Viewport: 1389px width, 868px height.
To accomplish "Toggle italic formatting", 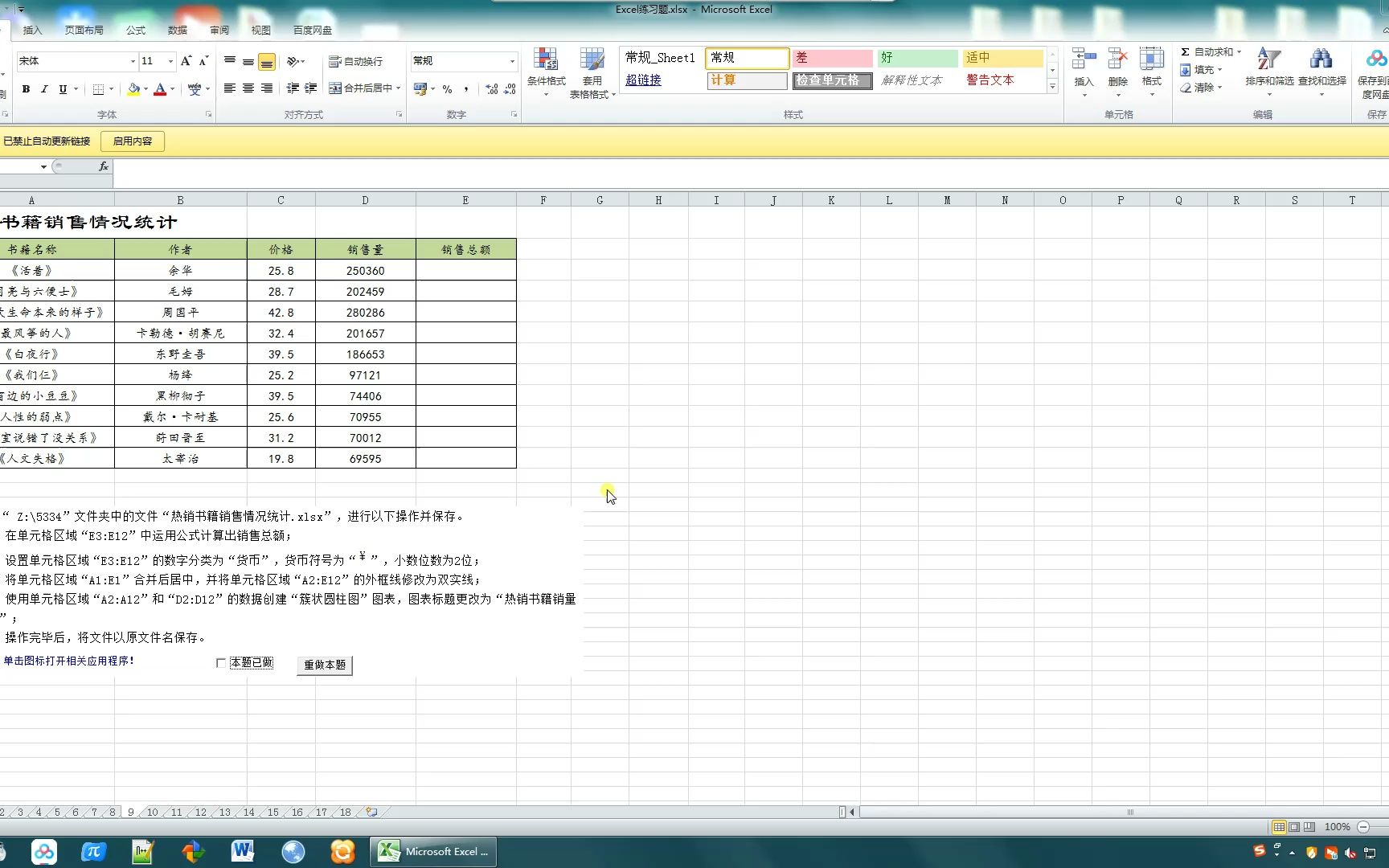I will 44,89.
